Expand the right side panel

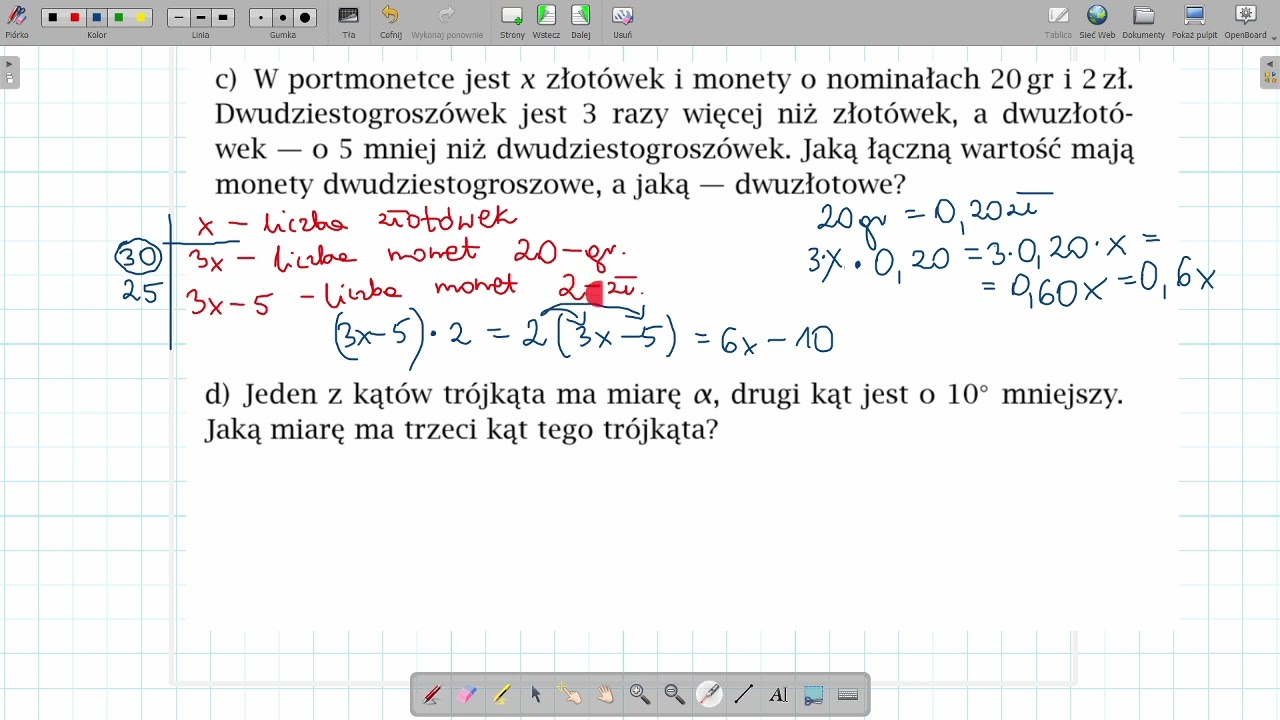pos(1270,72)
